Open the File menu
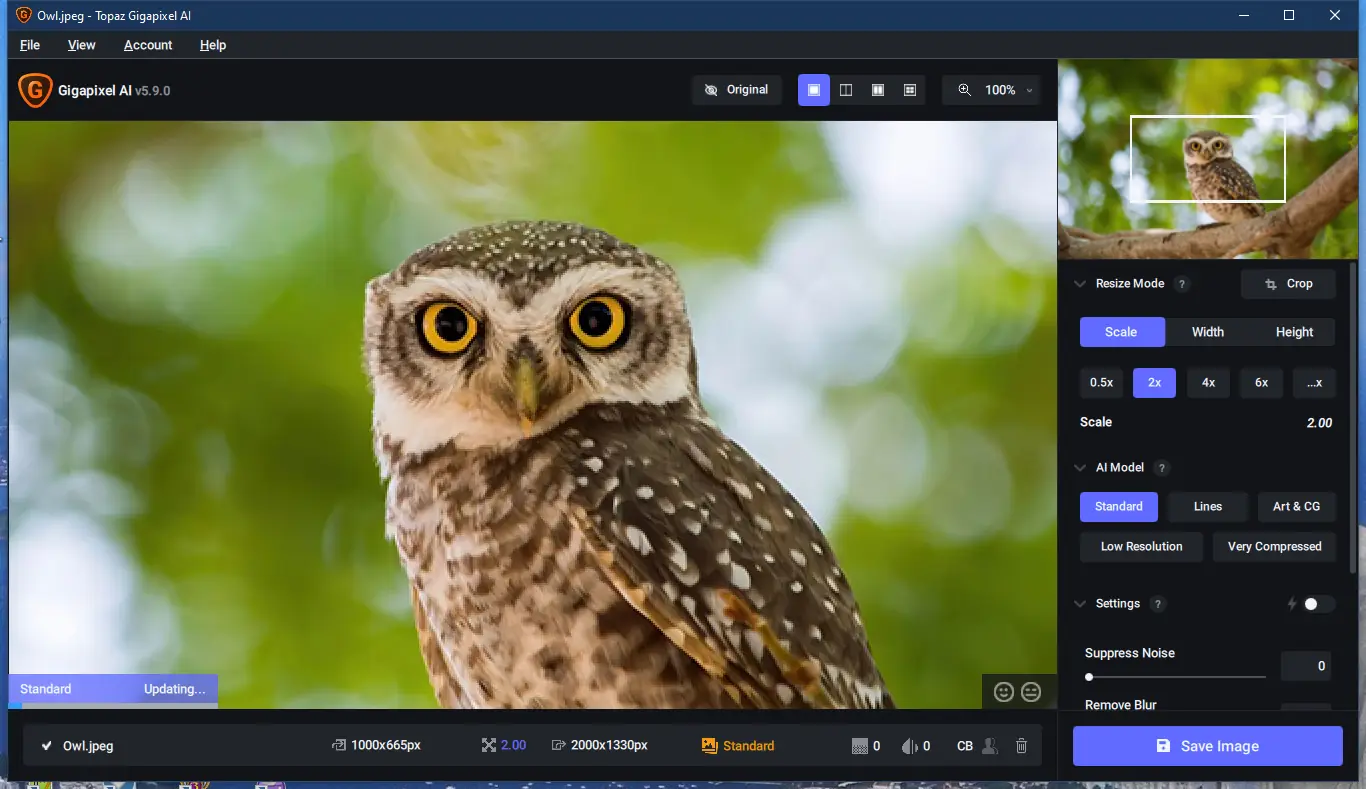Screen dimensions: 1366x789 pos(30,45)
